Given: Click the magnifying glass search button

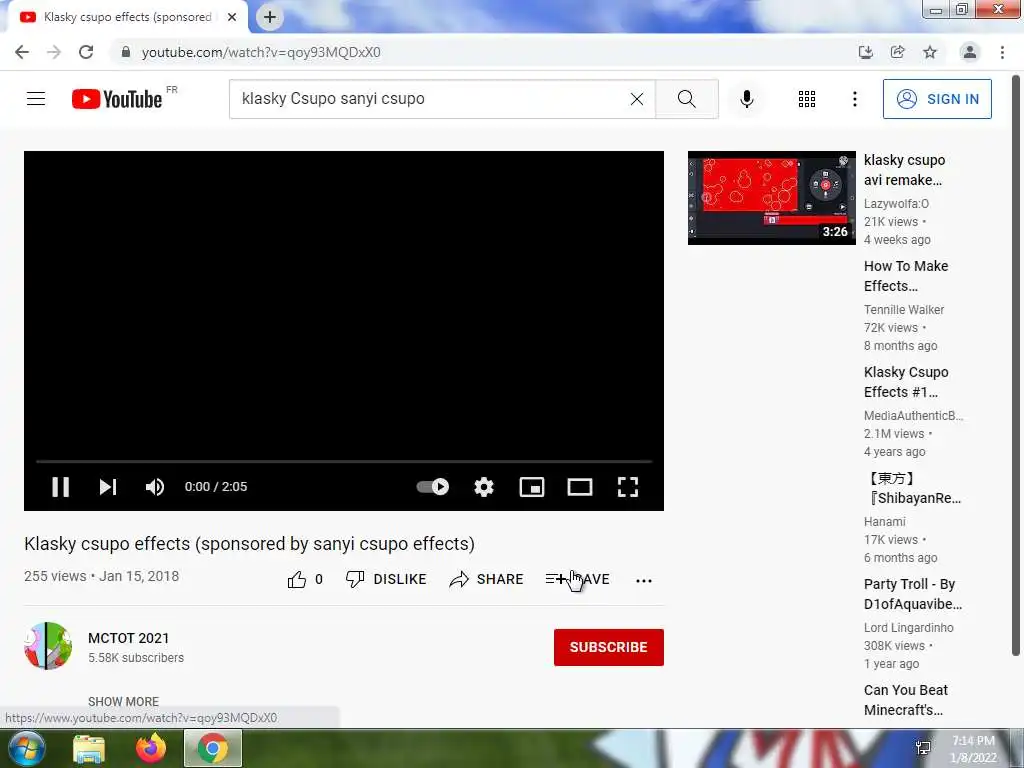Looking at the screenshot, I should [x=686, y=99].
